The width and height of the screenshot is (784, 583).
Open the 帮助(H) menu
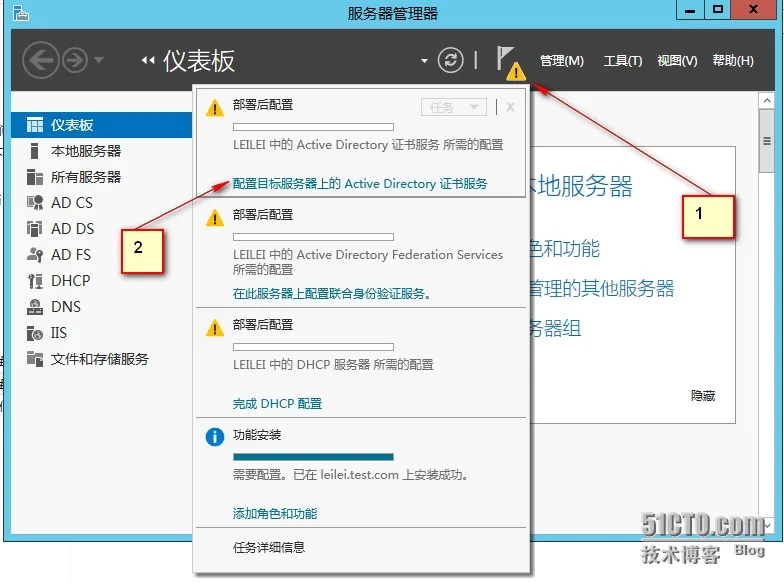coord(733,60)
